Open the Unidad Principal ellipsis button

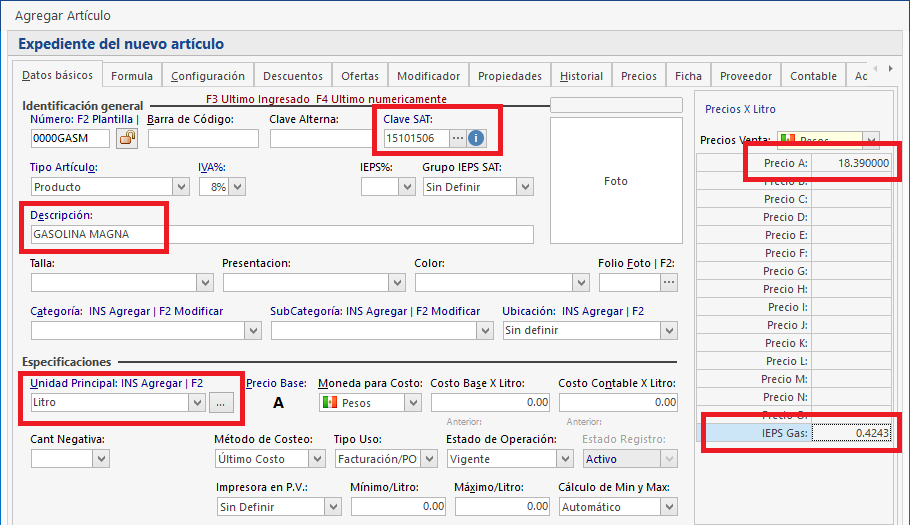click(221, 402)
